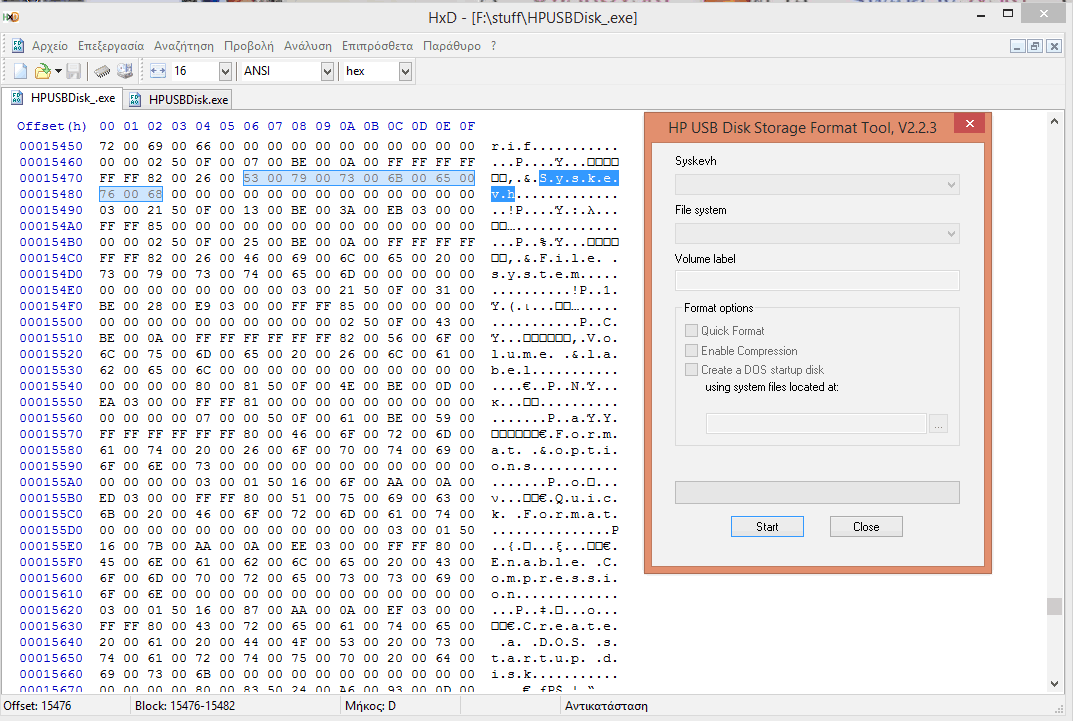Click decoded text 'k. .F.o.r.m.a.t.'
This screenshot has width=1073, height=721.
click(554, 514)
